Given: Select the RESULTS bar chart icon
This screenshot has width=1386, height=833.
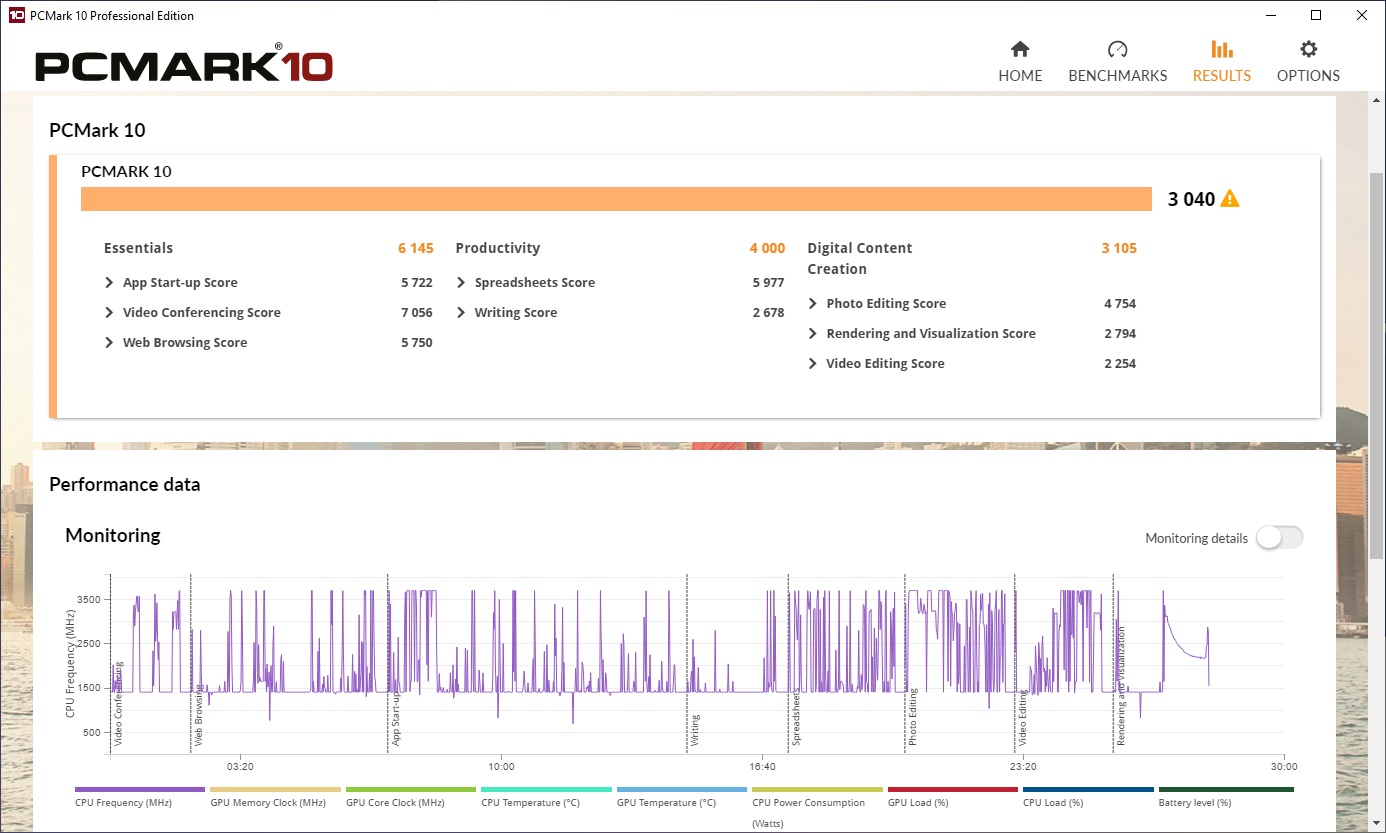Looking at the screenshot, I should (x=1221, y=49).
